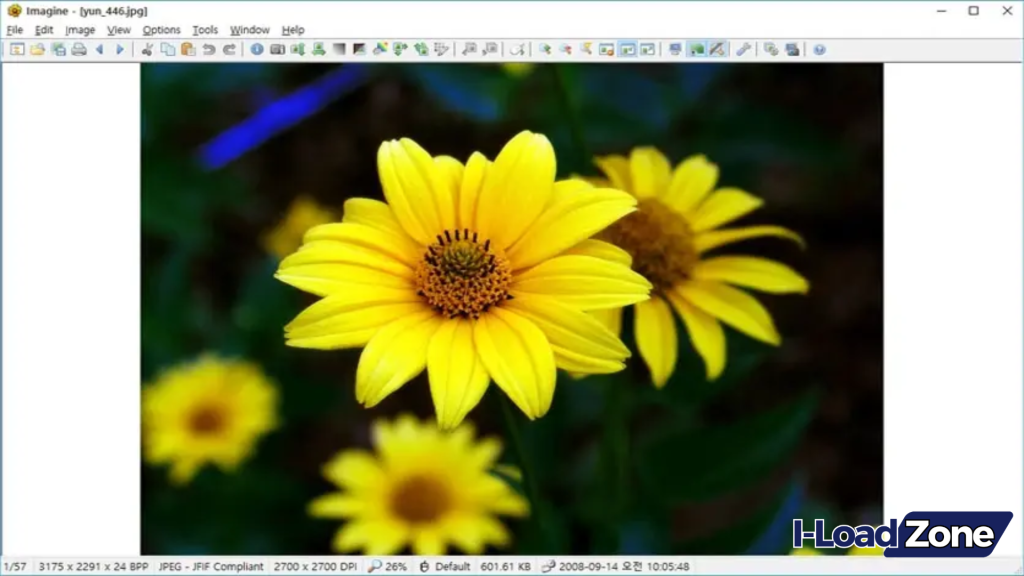Open the Image menu
The height and width of the screenshot is (576, 1024).
click(80, 30)
